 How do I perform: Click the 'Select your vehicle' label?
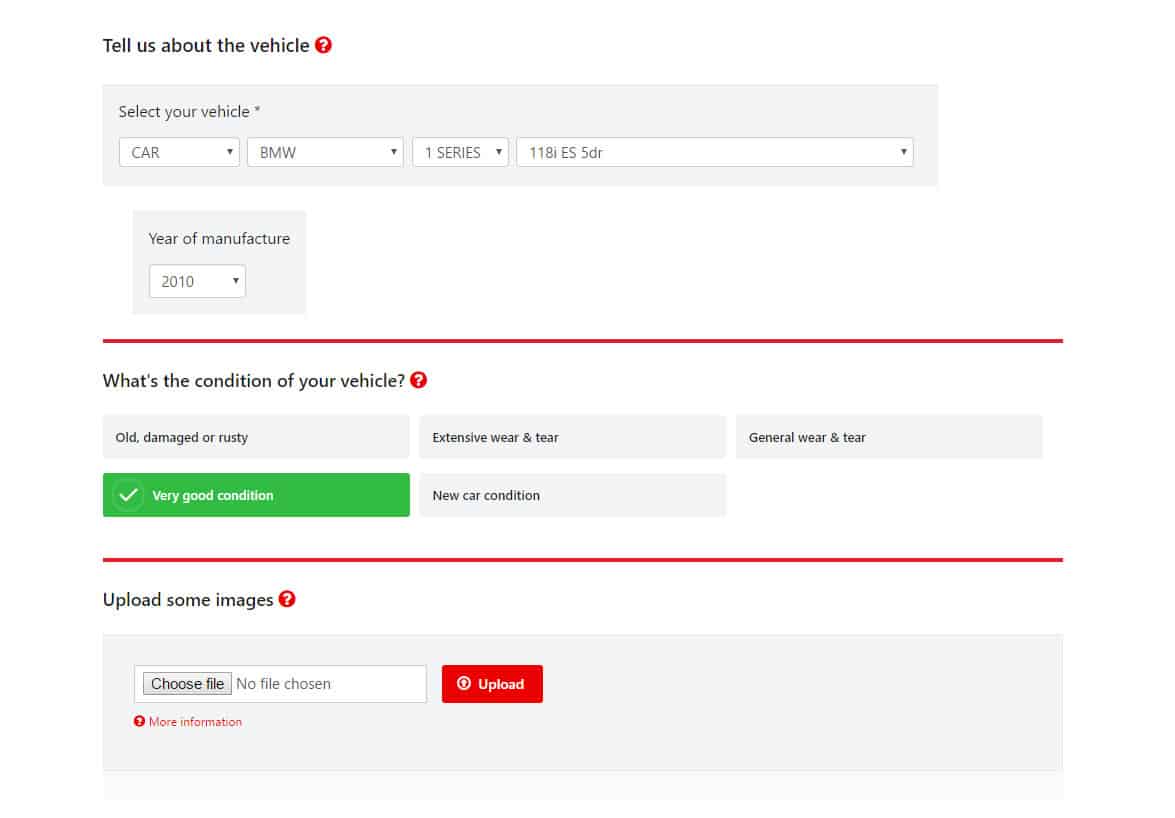click(x=189, y=112)
